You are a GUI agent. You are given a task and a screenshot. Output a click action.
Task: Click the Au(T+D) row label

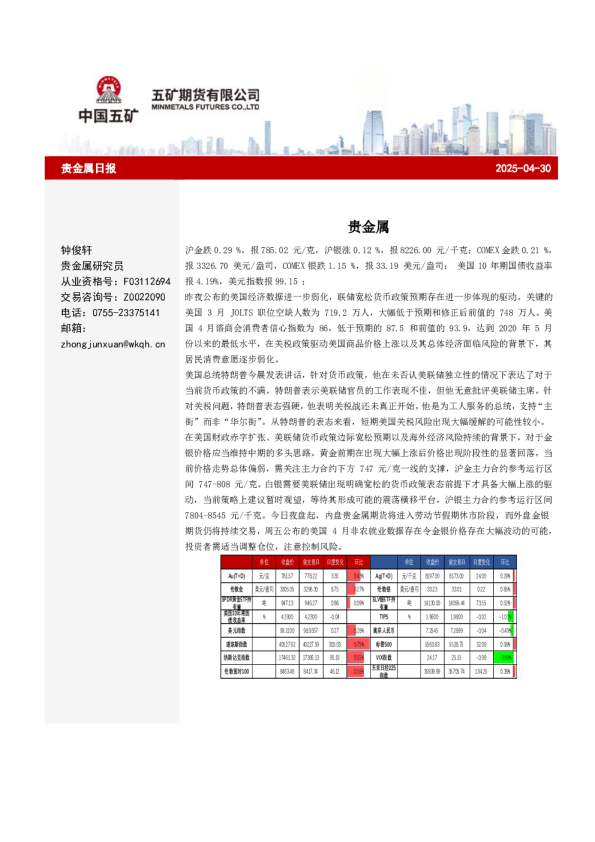click(236, 576)
